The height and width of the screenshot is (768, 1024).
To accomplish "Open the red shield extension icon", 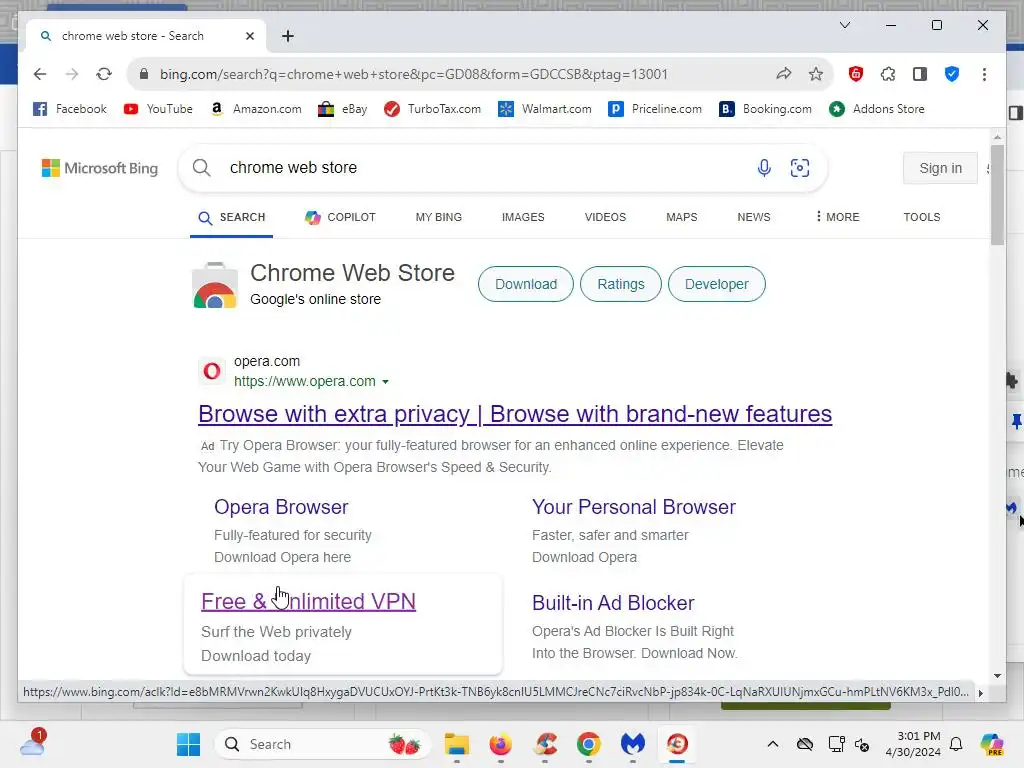I will (856, 74).
